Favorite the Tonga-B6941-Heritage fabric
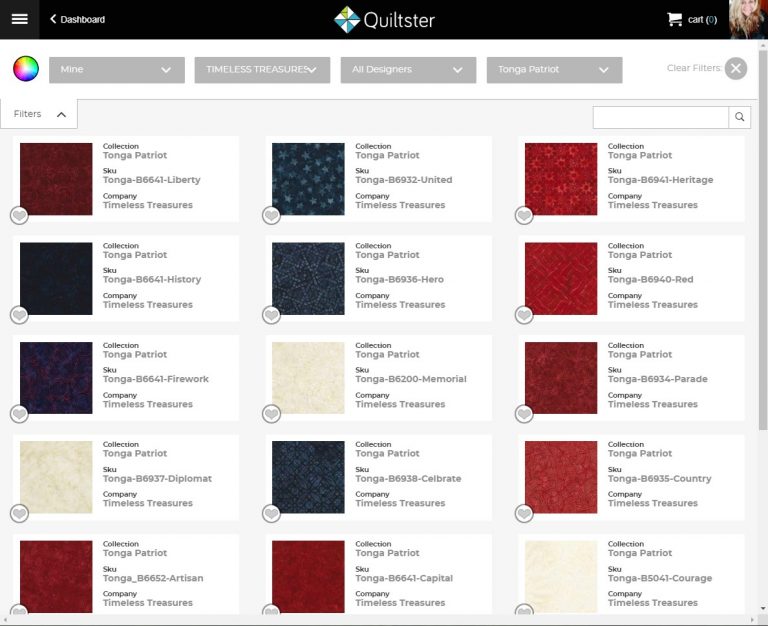The height and width of the screenshot is (626, 768). coord(524,215)
